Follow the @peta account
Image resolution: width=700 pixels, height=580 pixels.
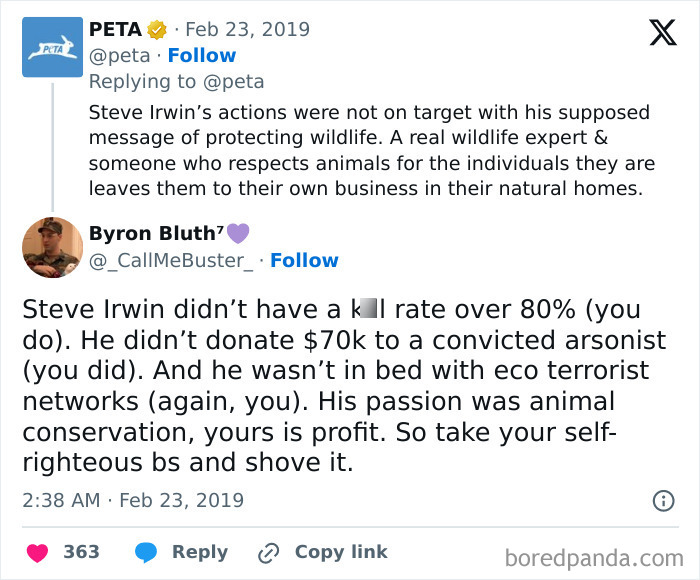[202, 56]
